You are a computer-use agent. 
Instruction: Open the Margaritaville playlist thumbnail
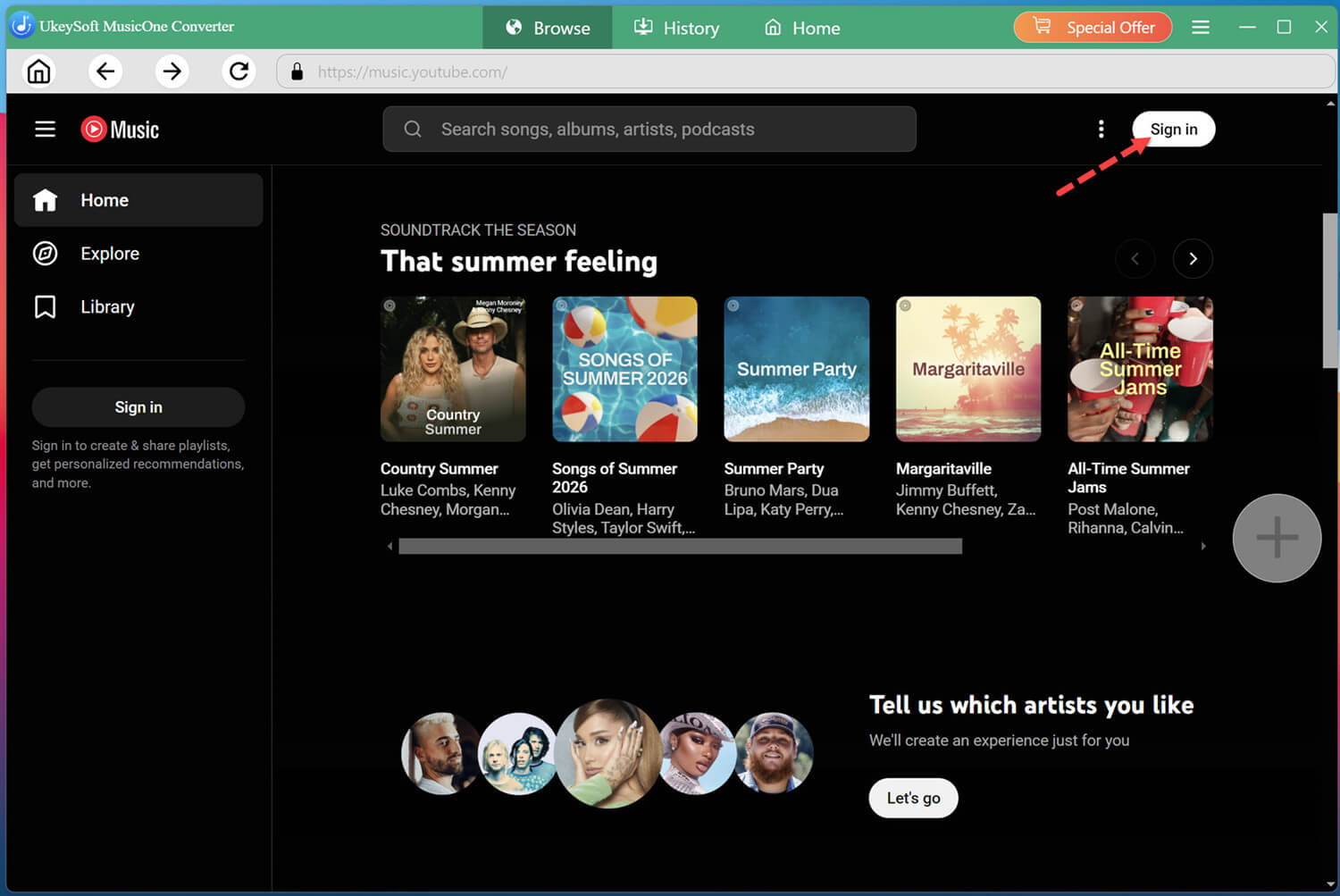968,369
